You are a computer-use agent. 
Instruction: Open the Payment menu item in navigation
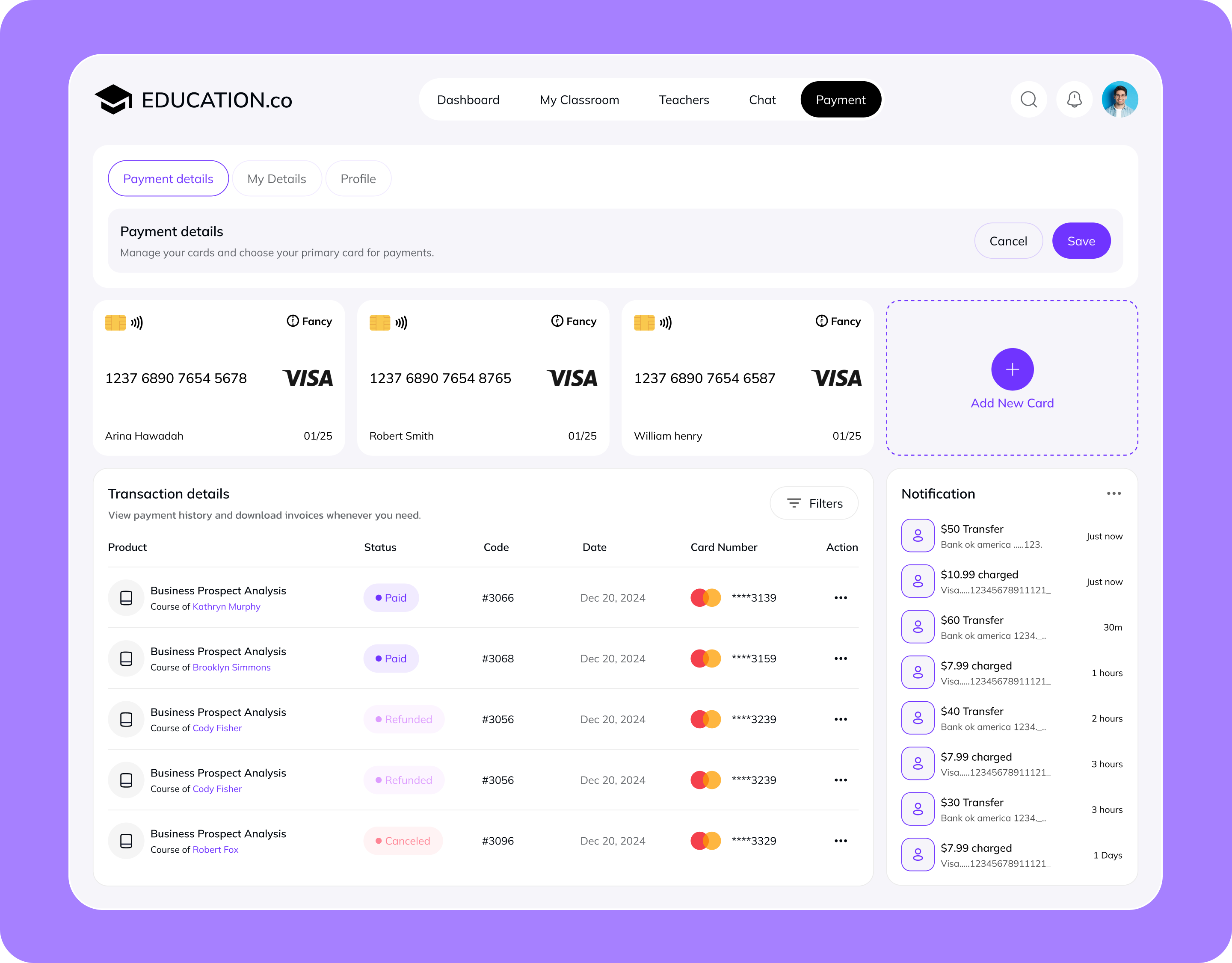tap(841, 99)
